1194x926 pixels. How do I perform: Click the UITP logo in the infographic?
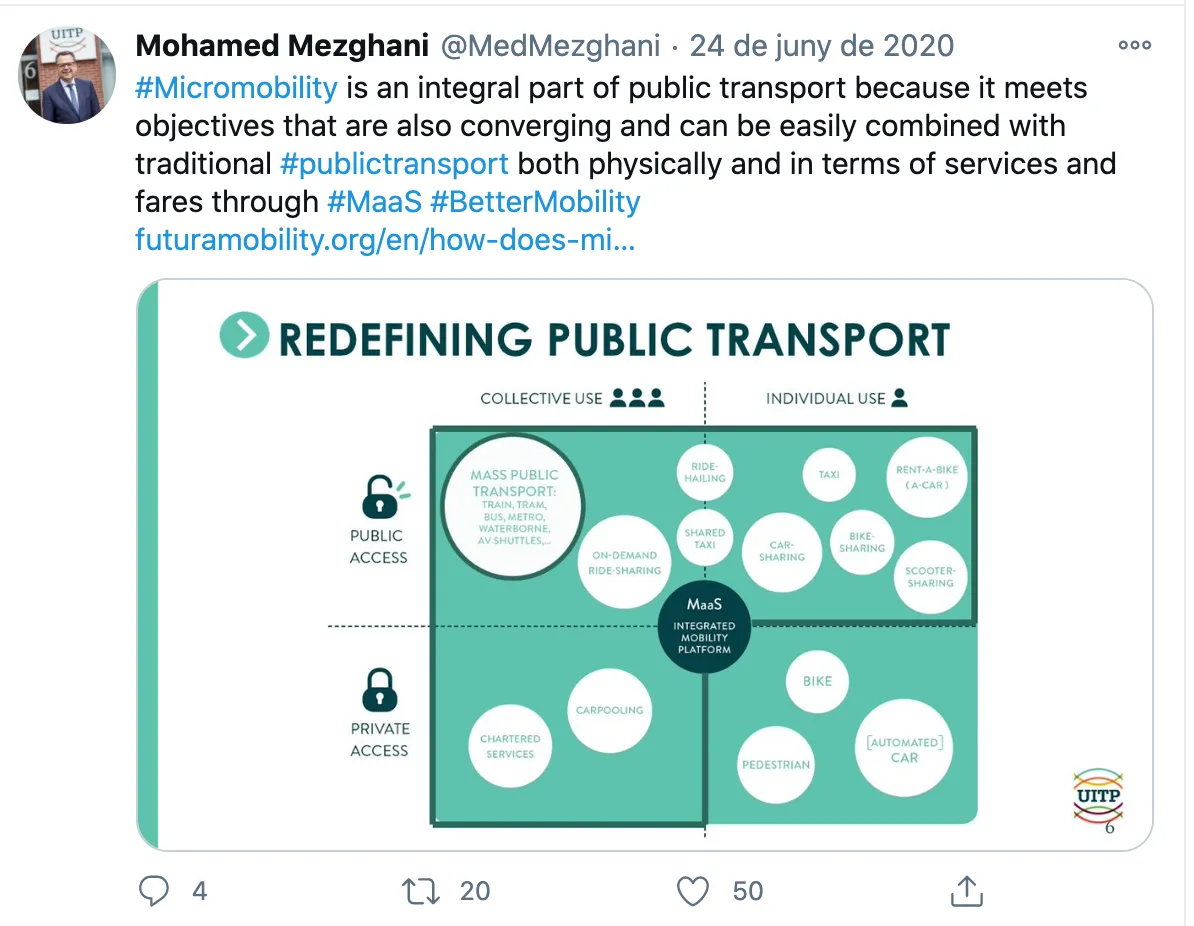pos(1097,796)
